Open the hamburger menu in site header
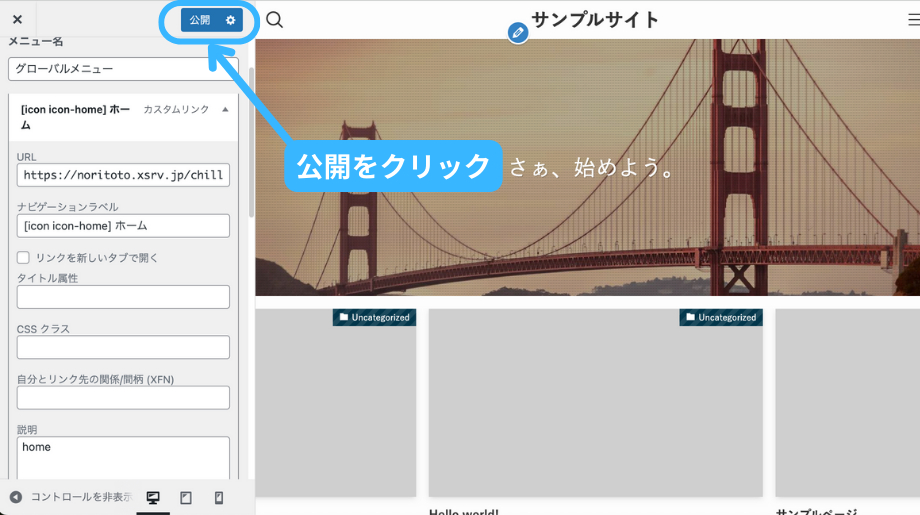The height and width of the screenshot is (515, 920). [912, 20]
